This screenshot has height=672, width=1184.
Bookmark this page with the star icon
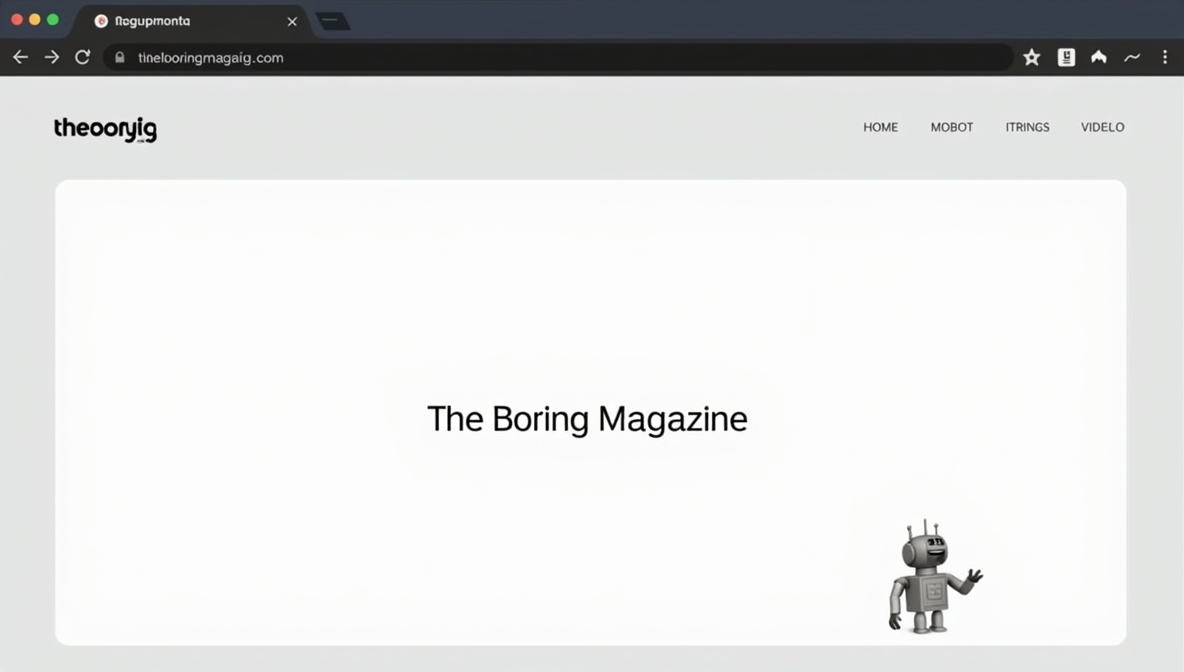click(1031, 57)
